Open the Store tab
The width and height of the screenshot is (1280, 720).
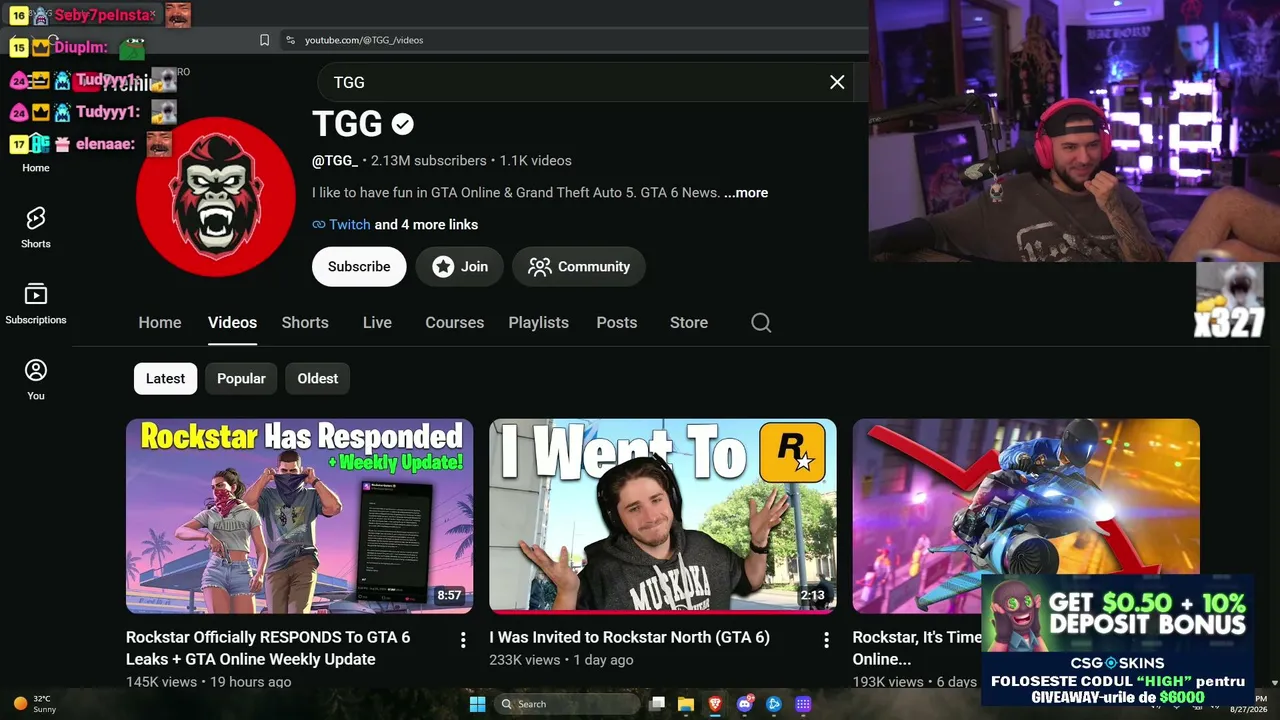point(689,323)
